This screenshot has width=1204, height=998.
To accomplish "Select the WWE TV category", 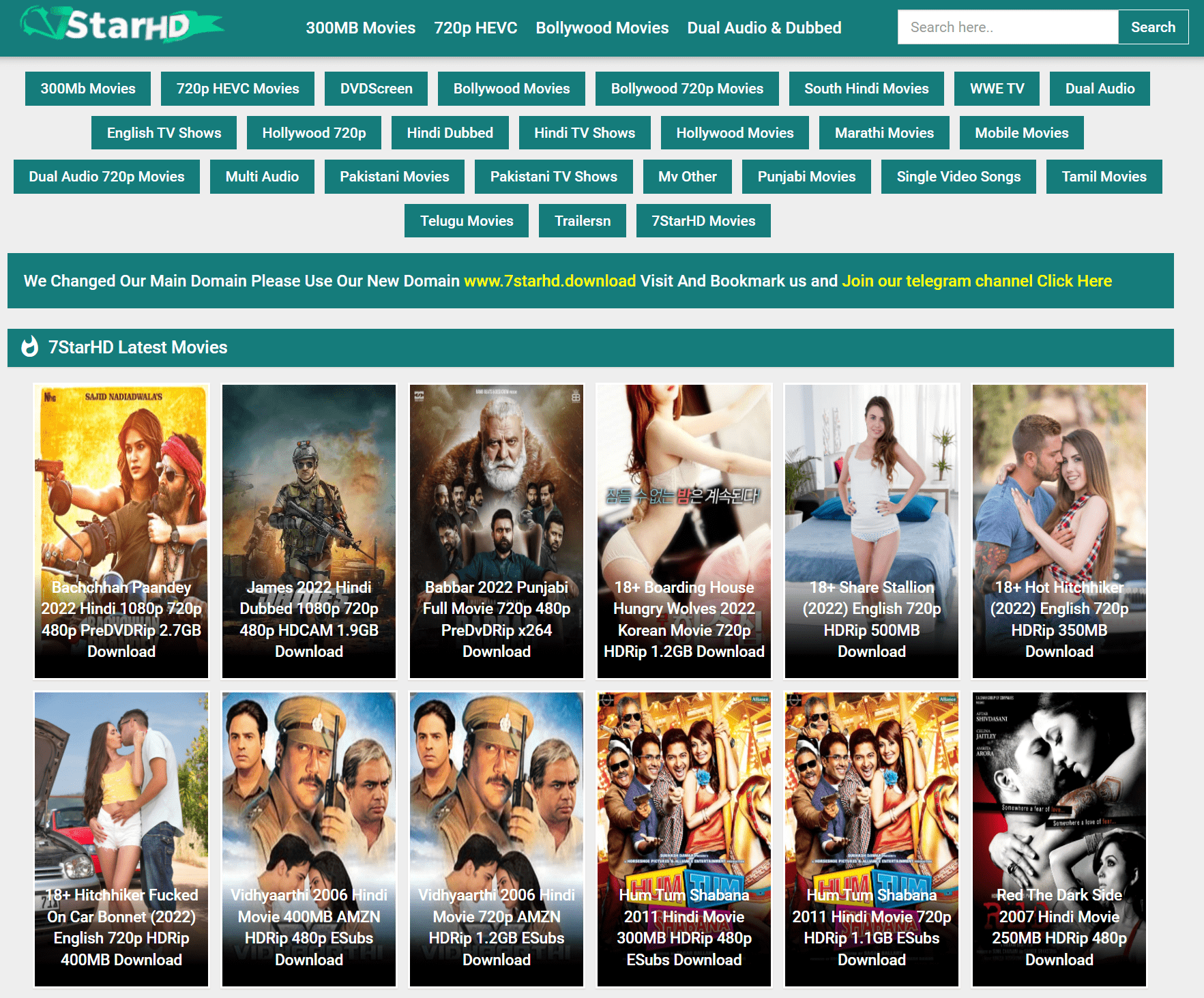I will tap(997, 89).
